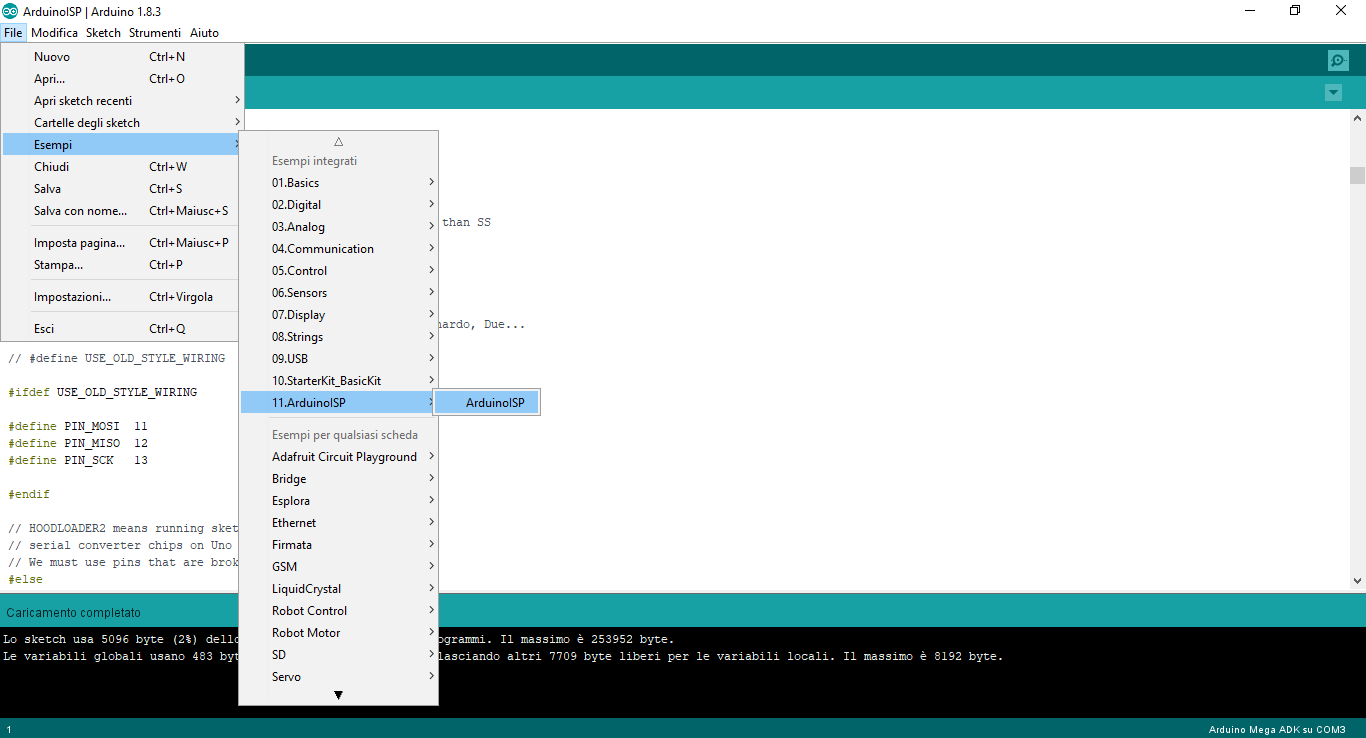Open the tab options dropdown arrow
The width and height of the screenshot is (1366, 738).
1333,93
